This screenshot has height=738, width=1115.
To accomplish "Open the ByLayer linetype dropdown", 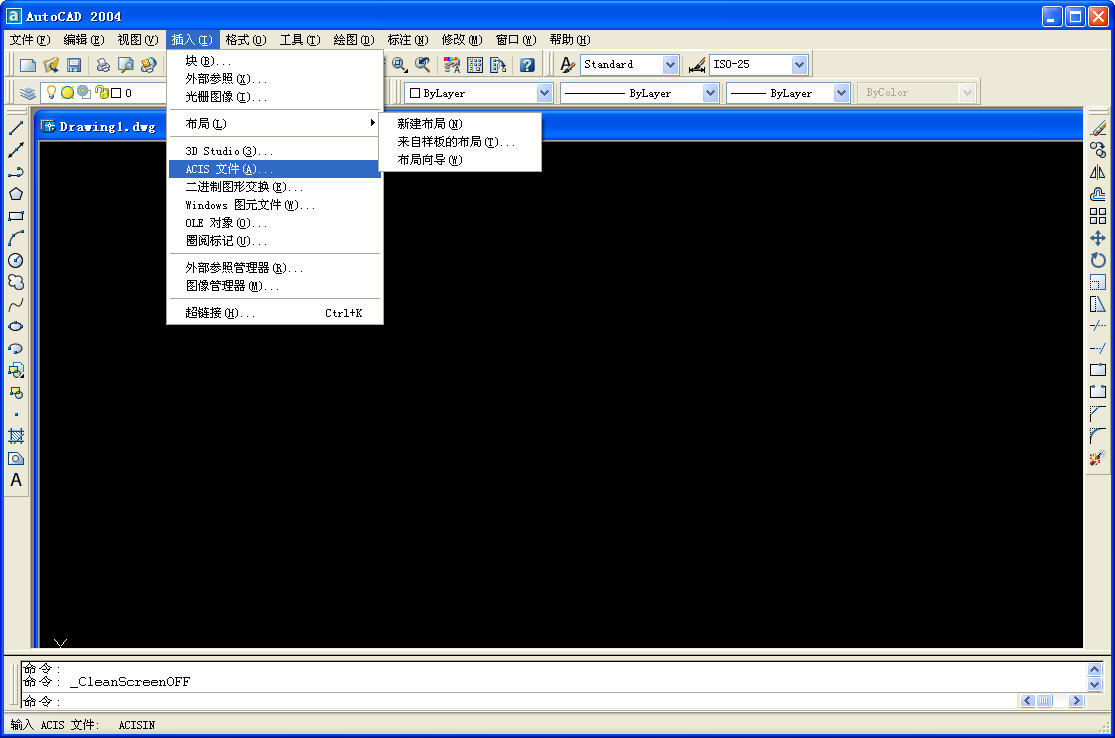I will (710, 93).
